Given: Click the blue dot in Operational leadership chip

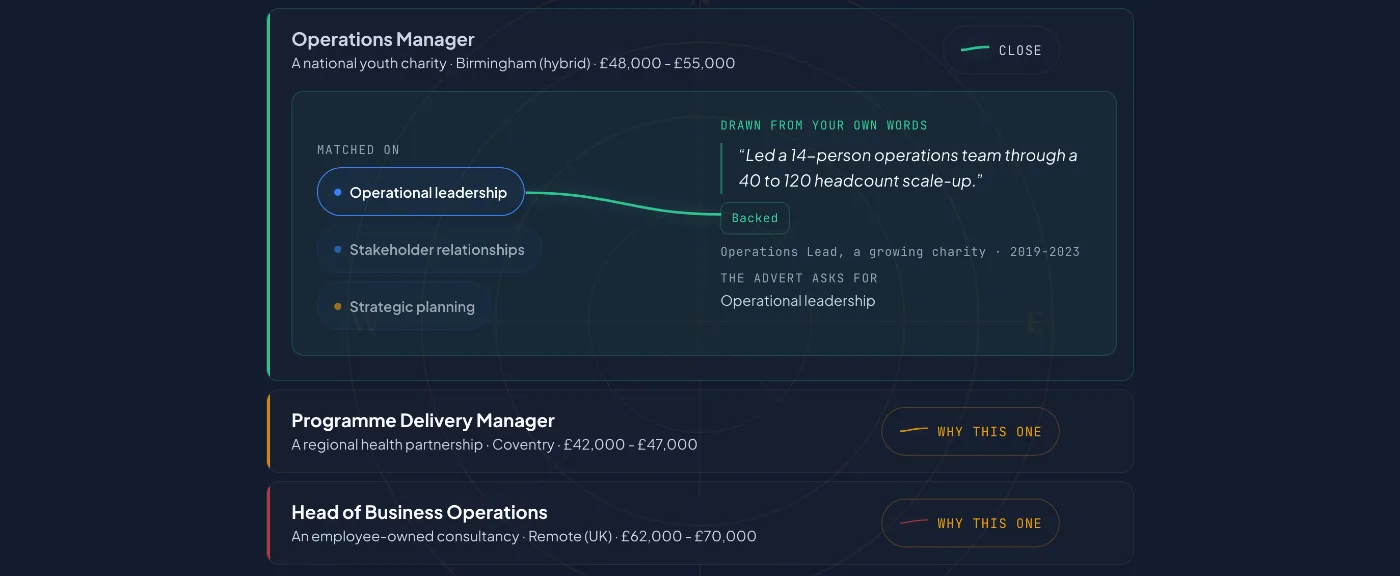Looking at the screenshot, I should pyautogui.click(x=338, y=192).
